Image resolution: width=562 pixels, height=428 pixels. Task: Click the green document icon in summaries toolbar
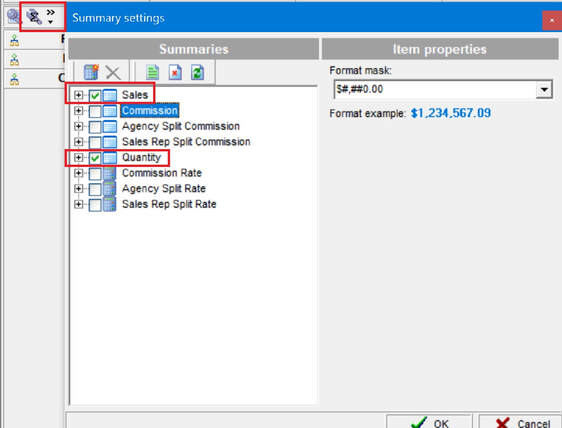pos(153,72)
